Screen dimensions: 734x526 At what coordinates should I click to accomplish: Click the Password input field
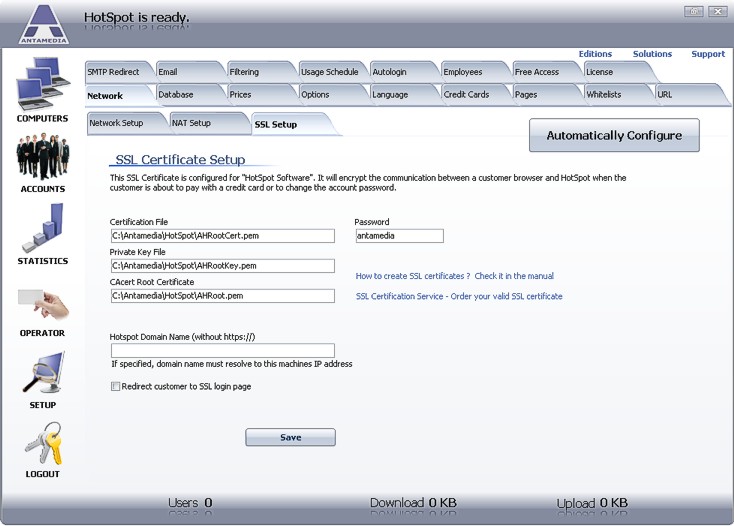(x=399, y=235)
